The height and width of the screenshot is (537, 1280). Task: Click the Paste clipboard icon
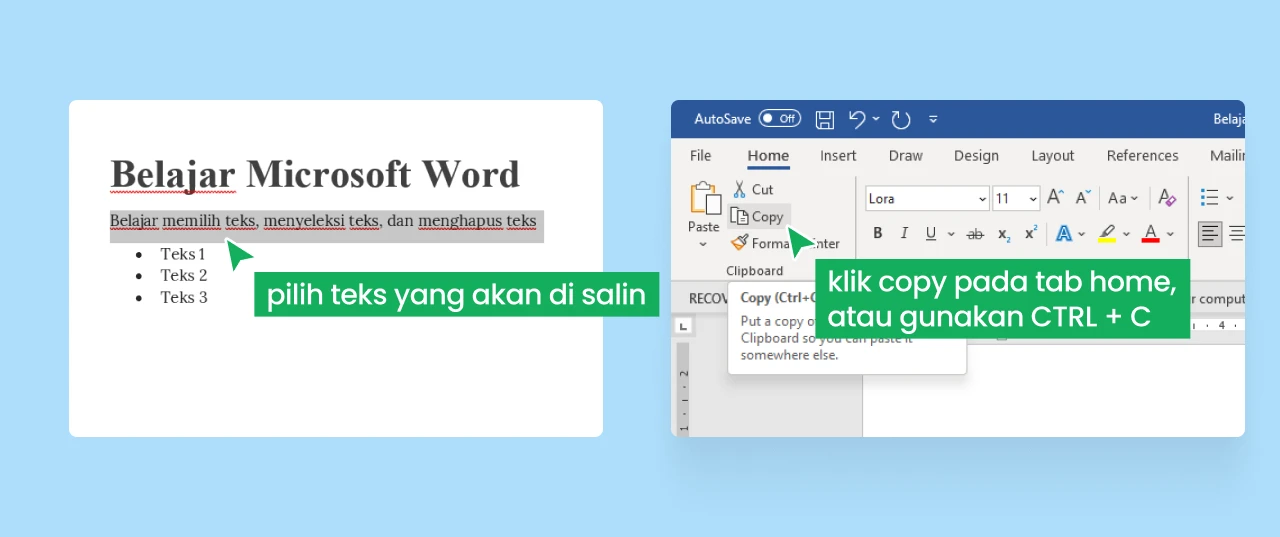coord(705,198)
